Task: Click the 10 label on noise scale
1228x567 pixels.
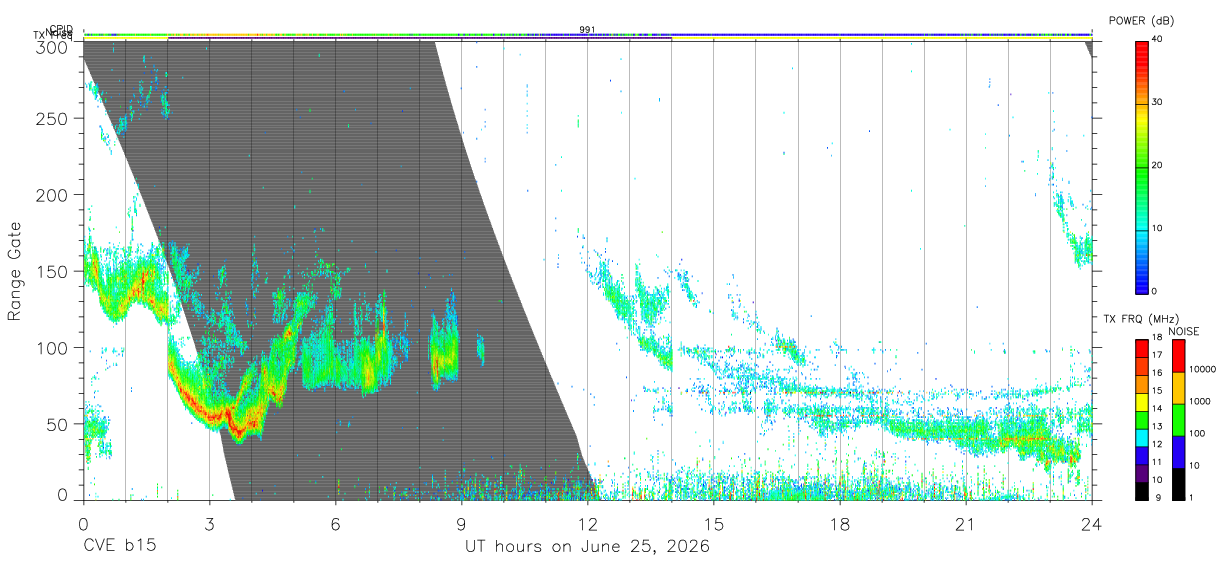Action: tap(1193, 466)
